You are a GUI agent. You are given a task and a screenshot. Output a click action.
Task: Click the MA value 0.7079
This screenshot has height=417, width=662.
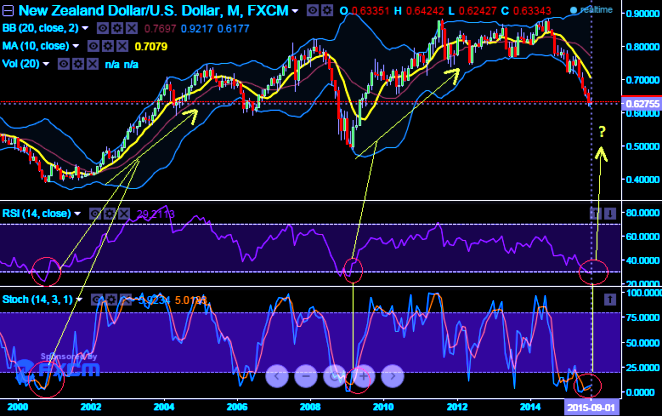tap(151, 46)
